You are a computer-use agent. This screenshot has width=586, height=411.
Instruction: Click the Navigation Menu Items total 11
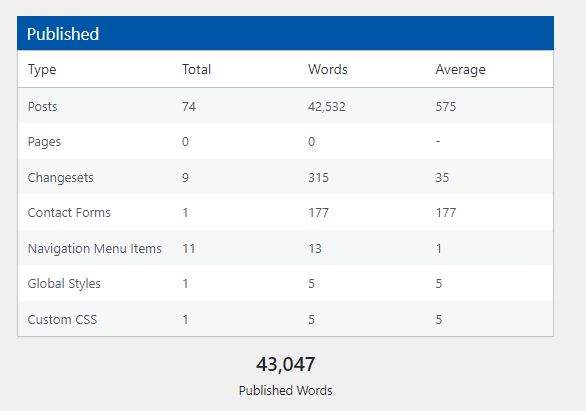click(189, 248)
